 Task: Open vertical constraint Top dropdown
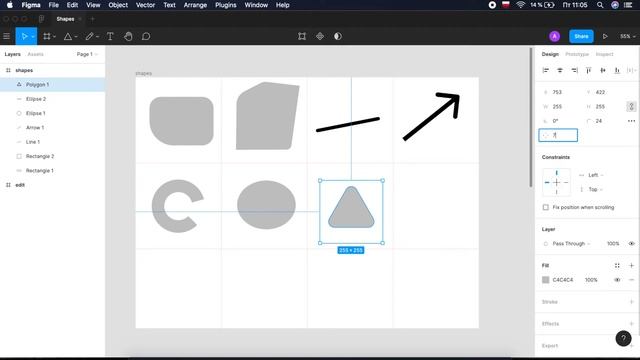tap(595, 189)
